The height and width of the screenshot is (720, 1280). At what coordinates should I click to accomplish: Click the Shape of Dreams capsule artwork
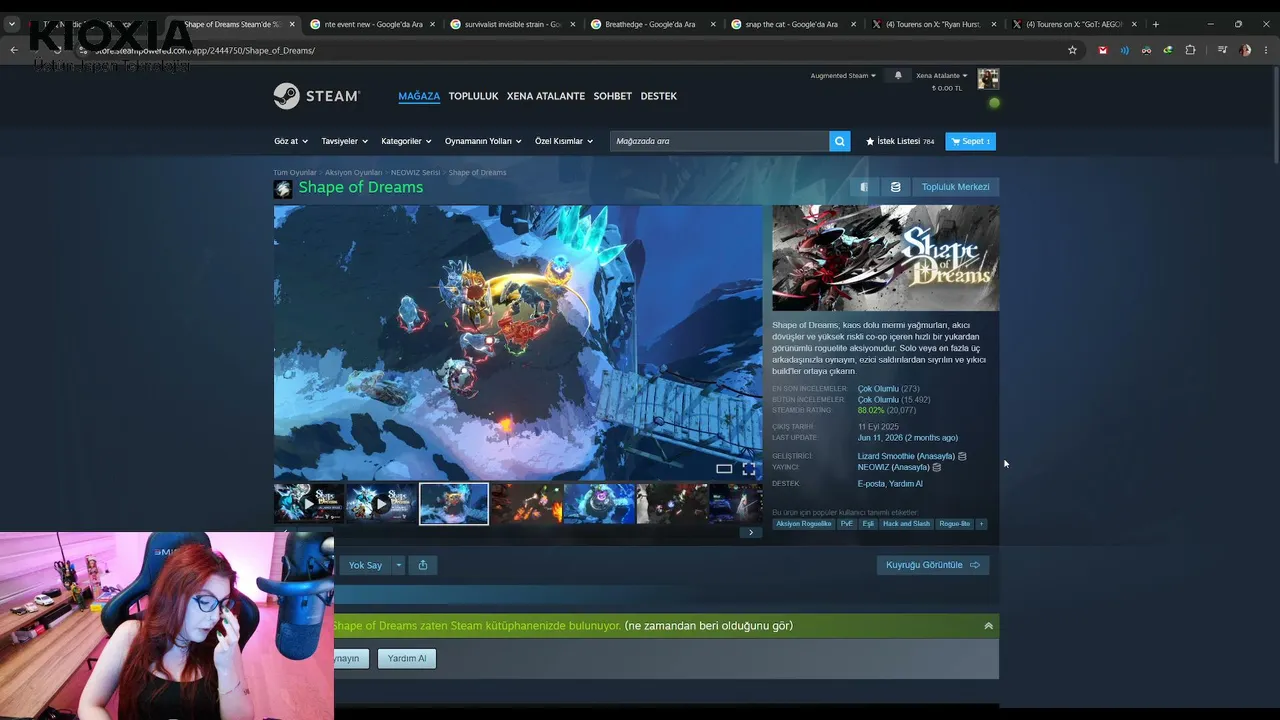click(x=885, y=258)
